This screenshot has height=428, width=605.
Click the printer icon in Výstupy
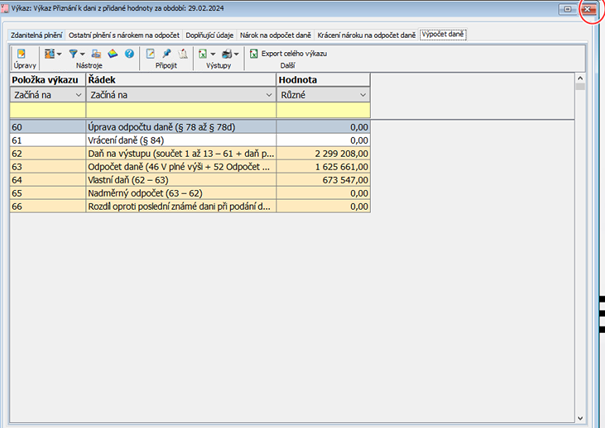227,53
